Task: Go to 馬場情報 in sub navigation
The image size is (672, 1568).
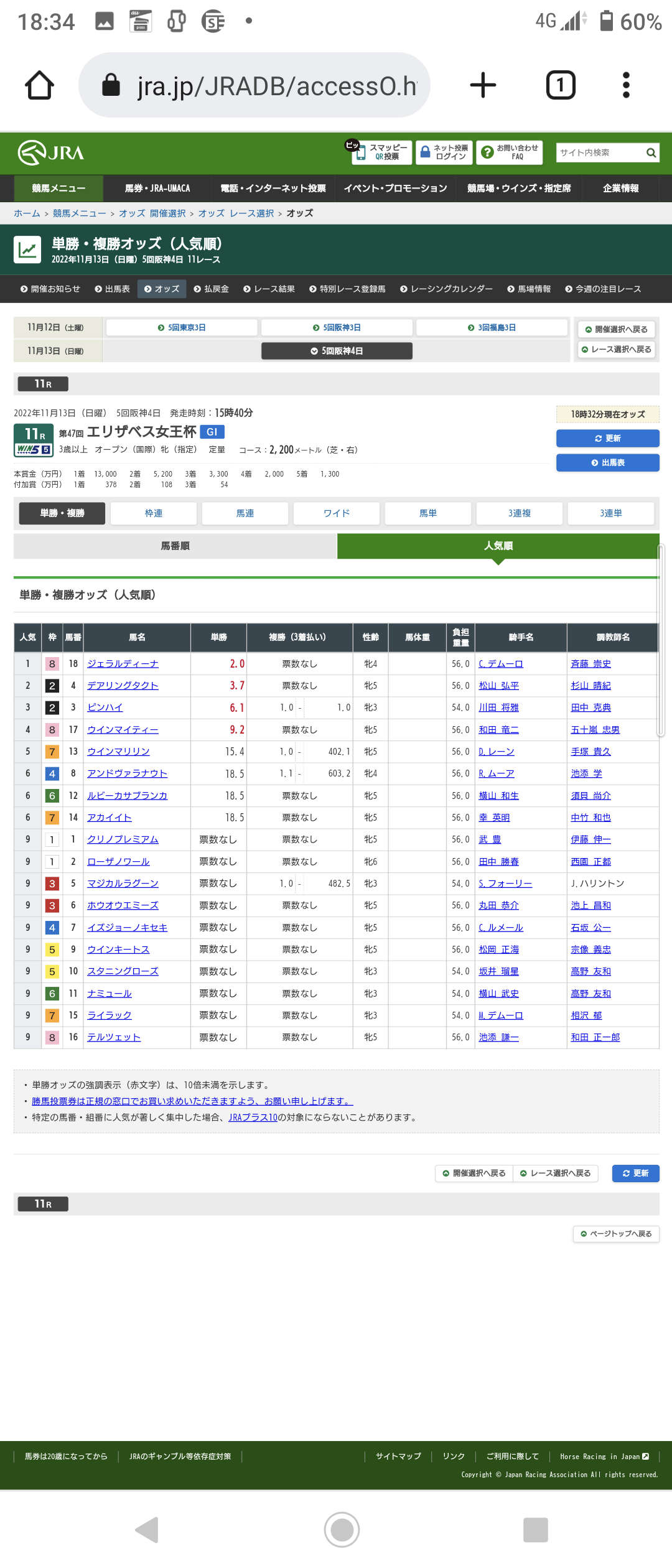Action: pos(528,289)
